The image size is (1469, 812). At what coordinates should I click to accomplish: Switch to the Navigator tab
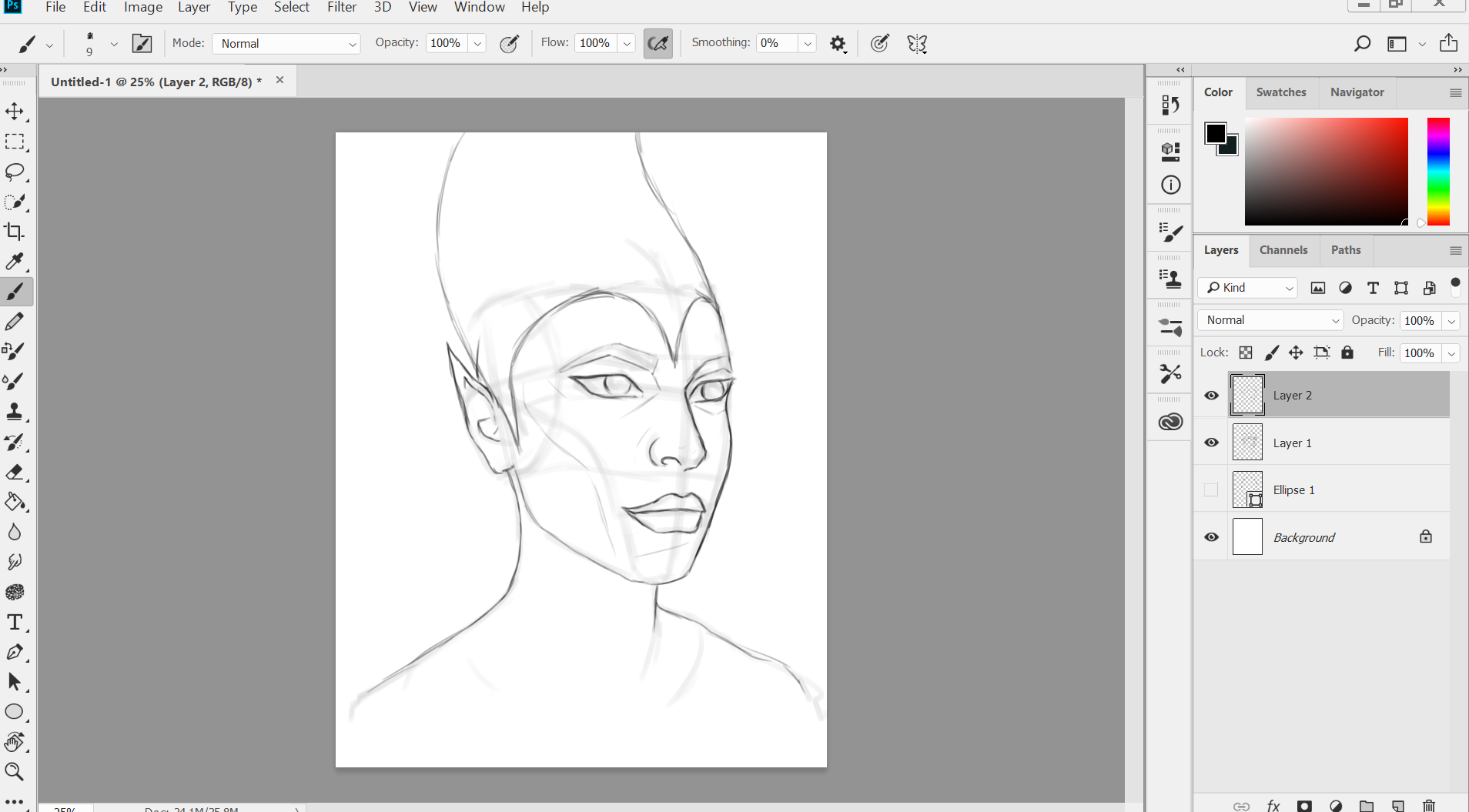tap(1357, 92)
